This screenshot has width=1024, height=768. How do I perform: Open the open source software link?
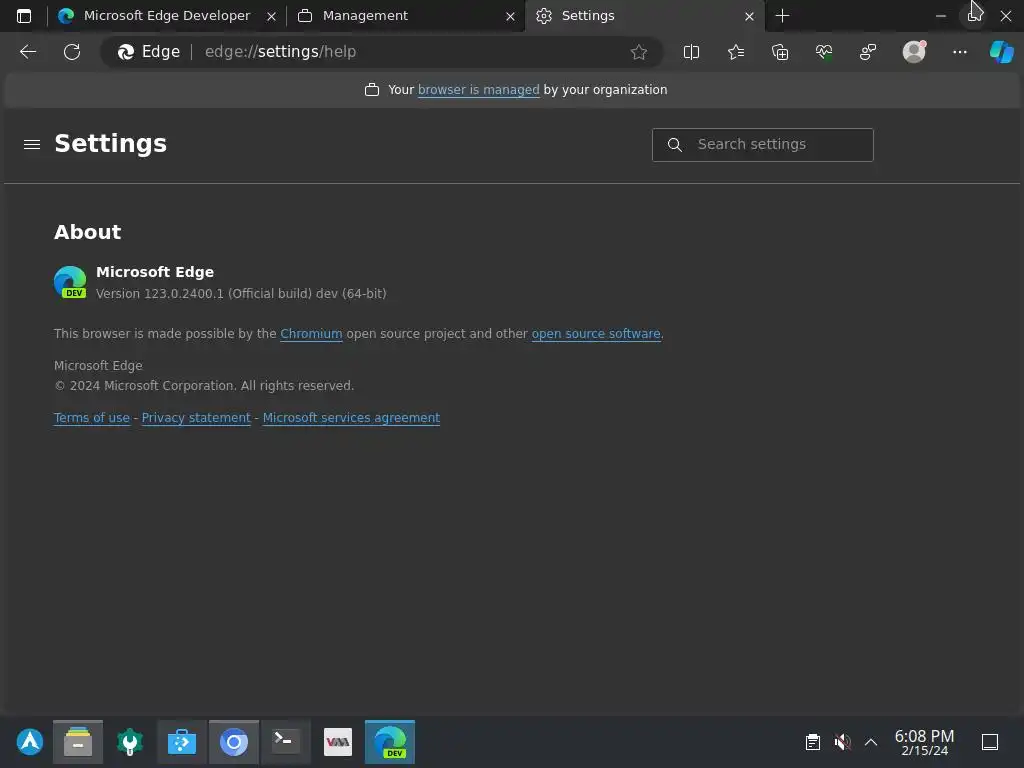[596, 334]
